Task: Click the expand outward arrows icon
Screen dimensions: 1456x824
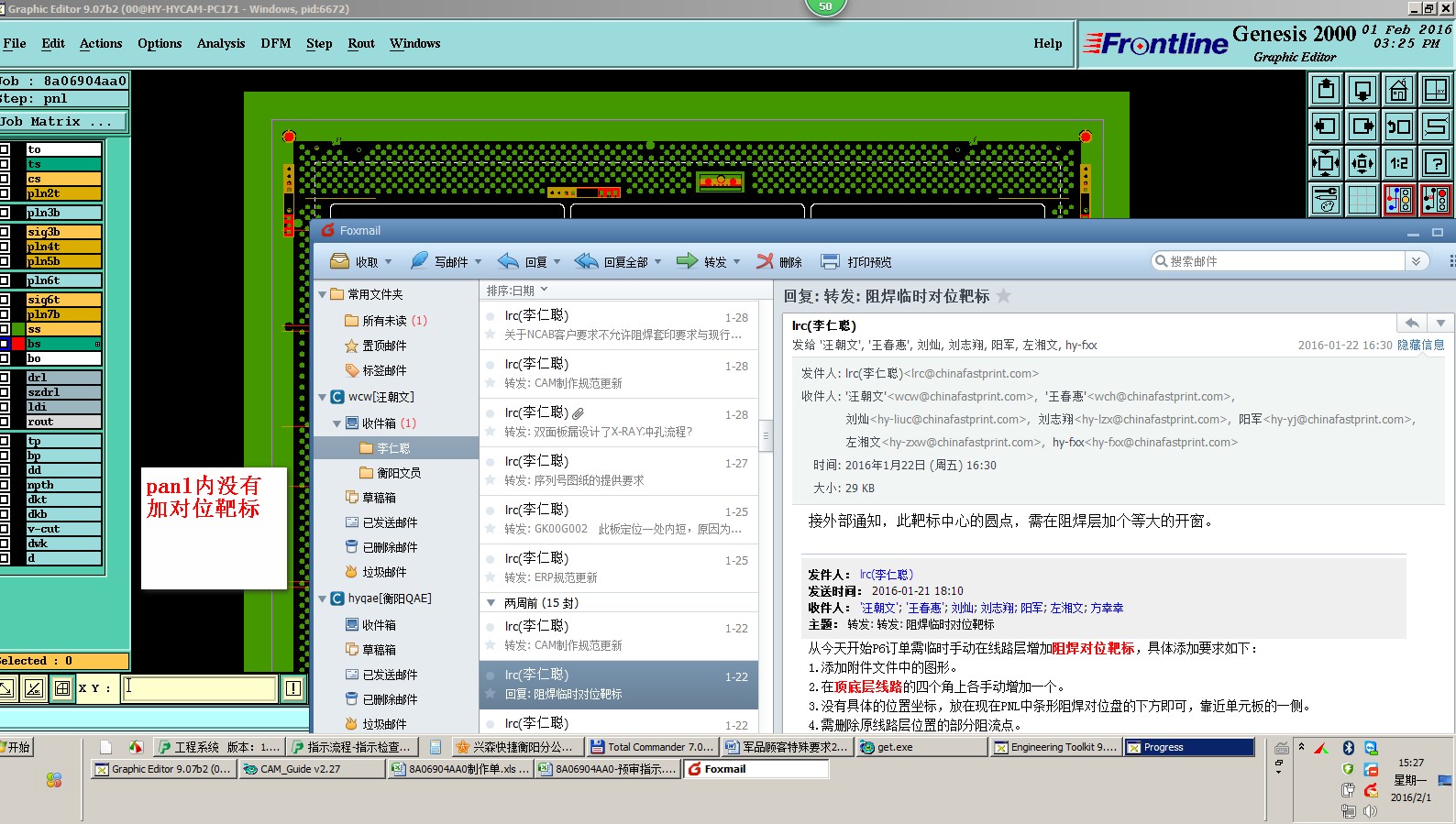Action: pyautogui.click(x=1362, y=163)
